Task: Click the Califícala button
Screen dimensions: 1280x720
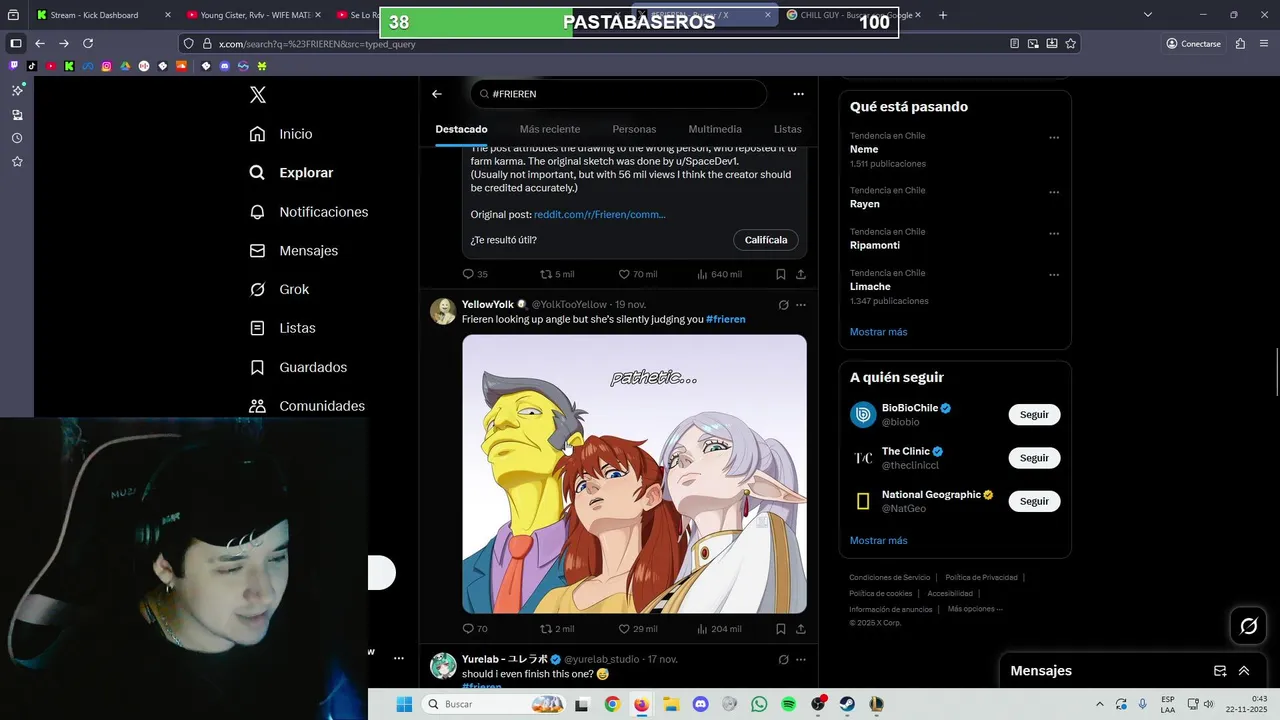Action: [x=766, y=240]
